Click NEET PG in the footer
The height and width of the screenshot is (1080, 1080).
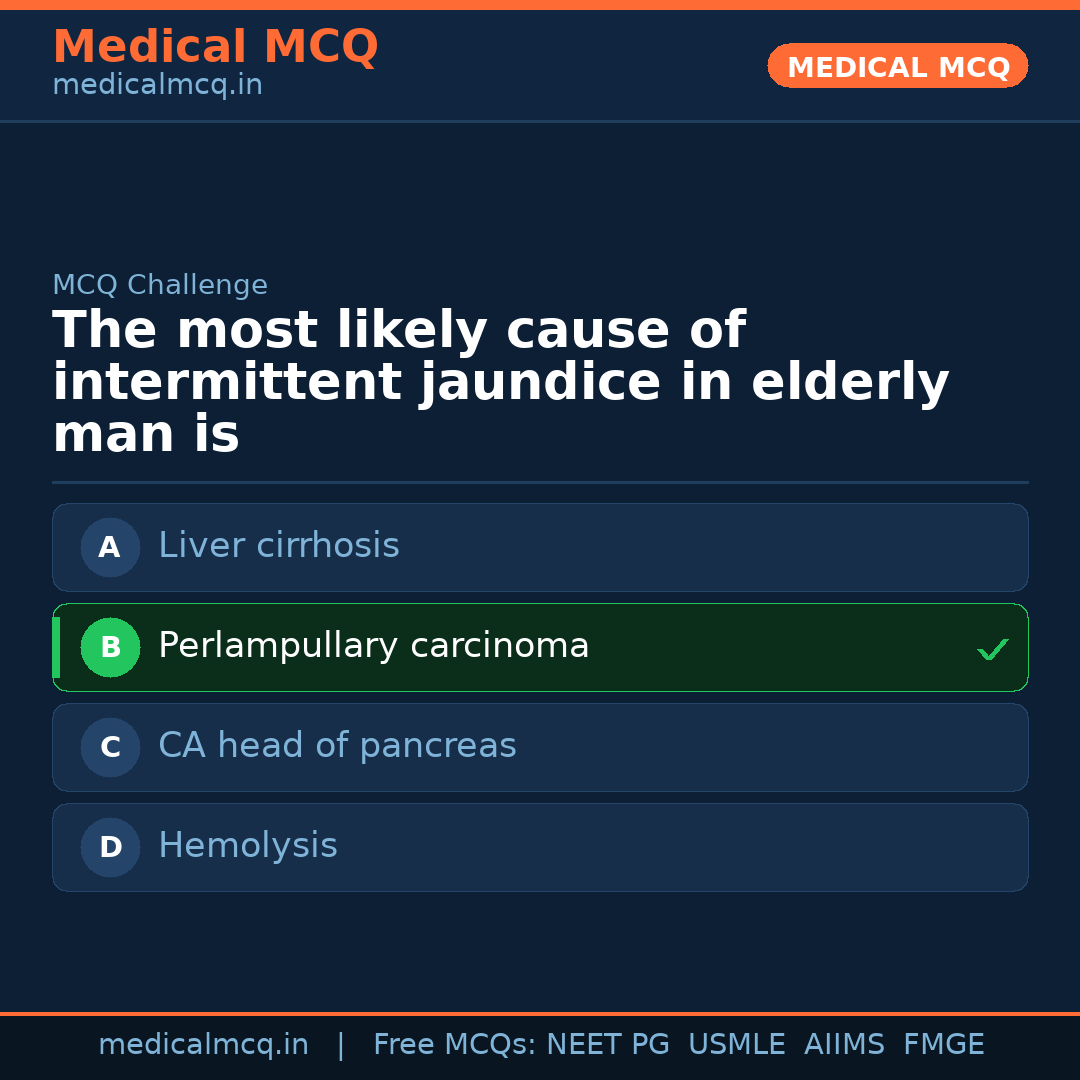click(x=608, y=1045)
